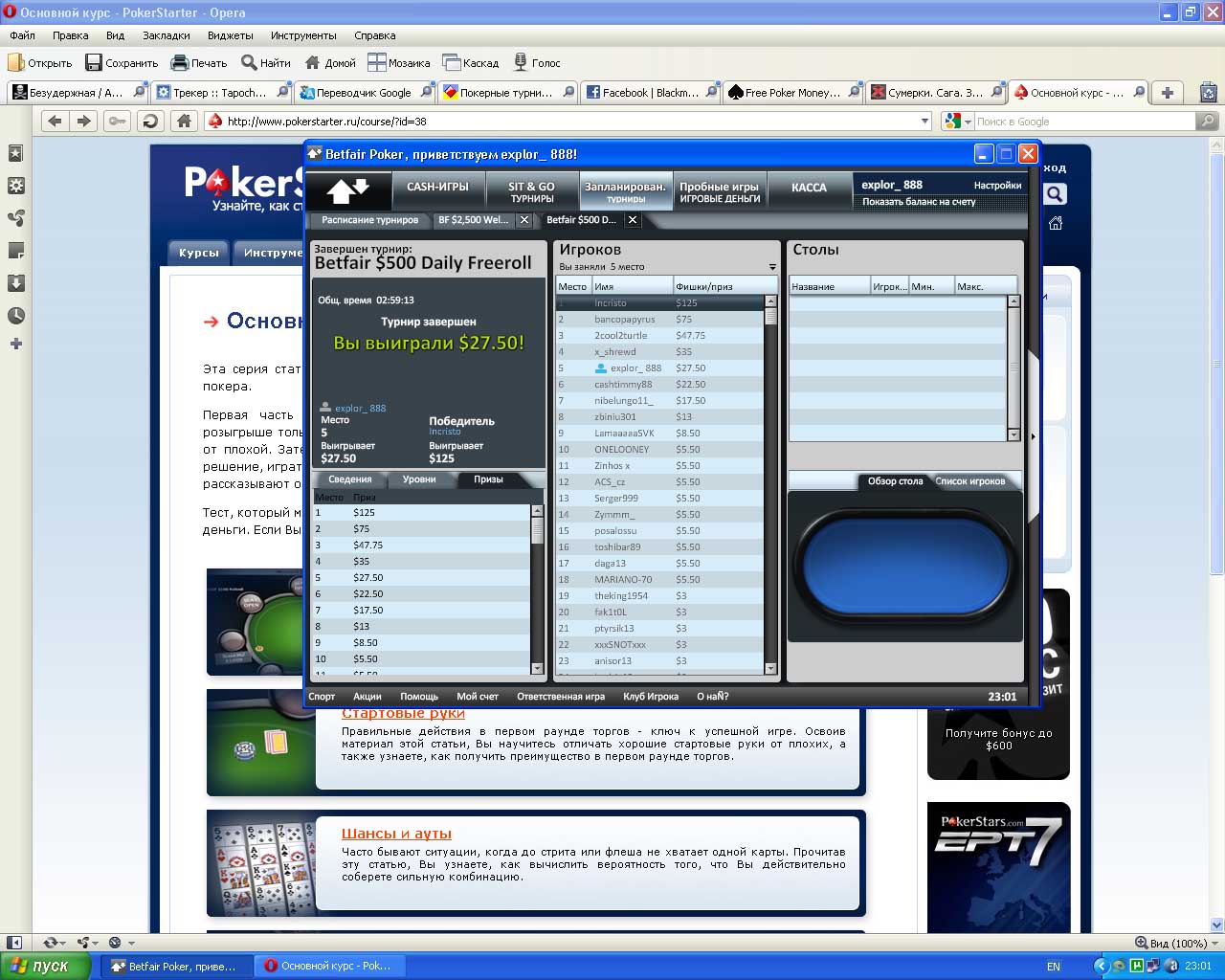Click the Каскад cascade windows icon
The width and height of the screenshot is (1225, 980).
[x=451, y=62]
